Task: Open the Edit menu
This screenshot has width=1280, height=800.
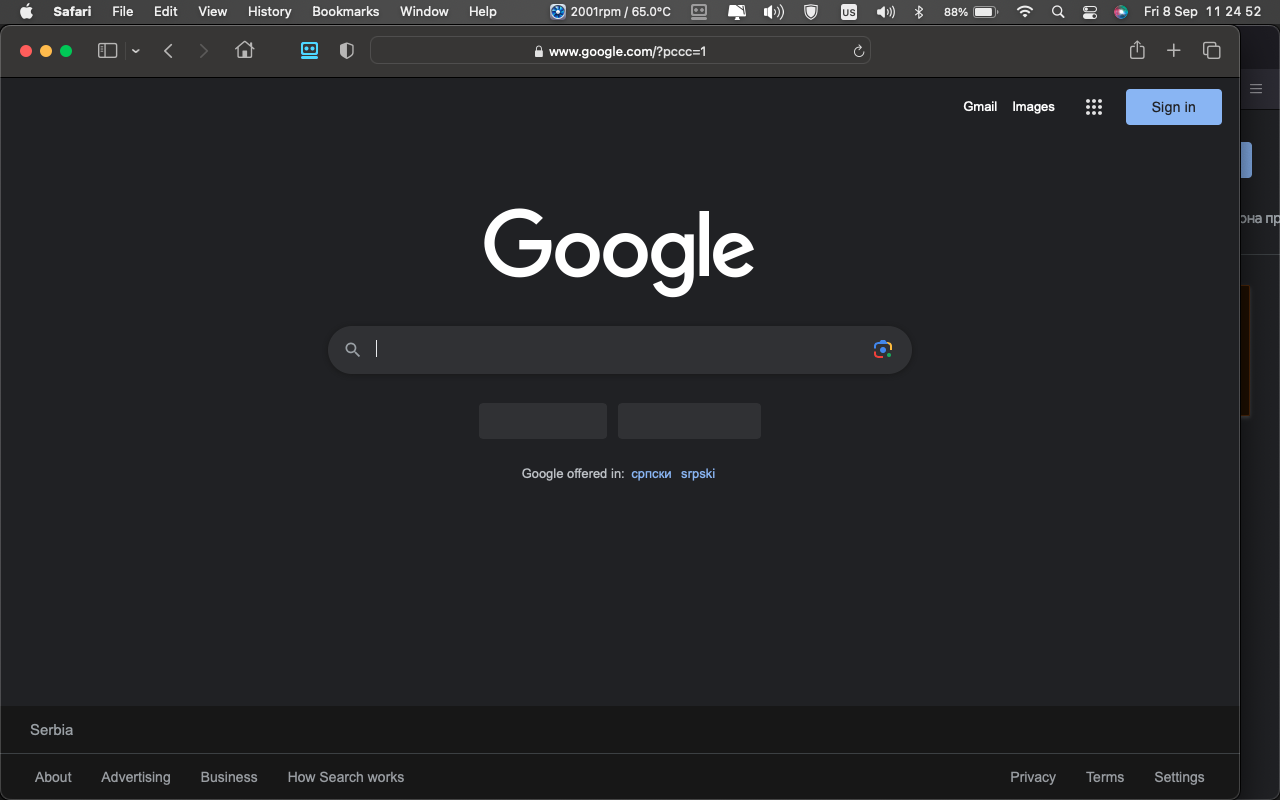Action: 166,12
